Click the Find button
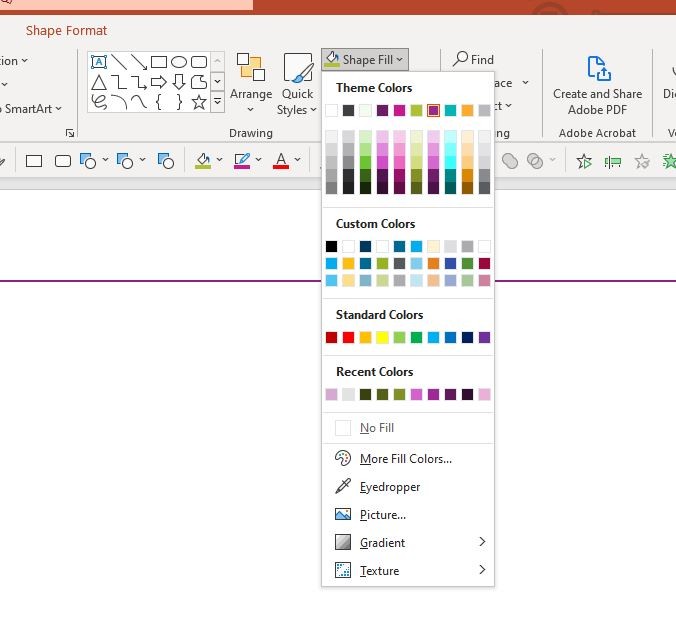 (x=473, y=59)
